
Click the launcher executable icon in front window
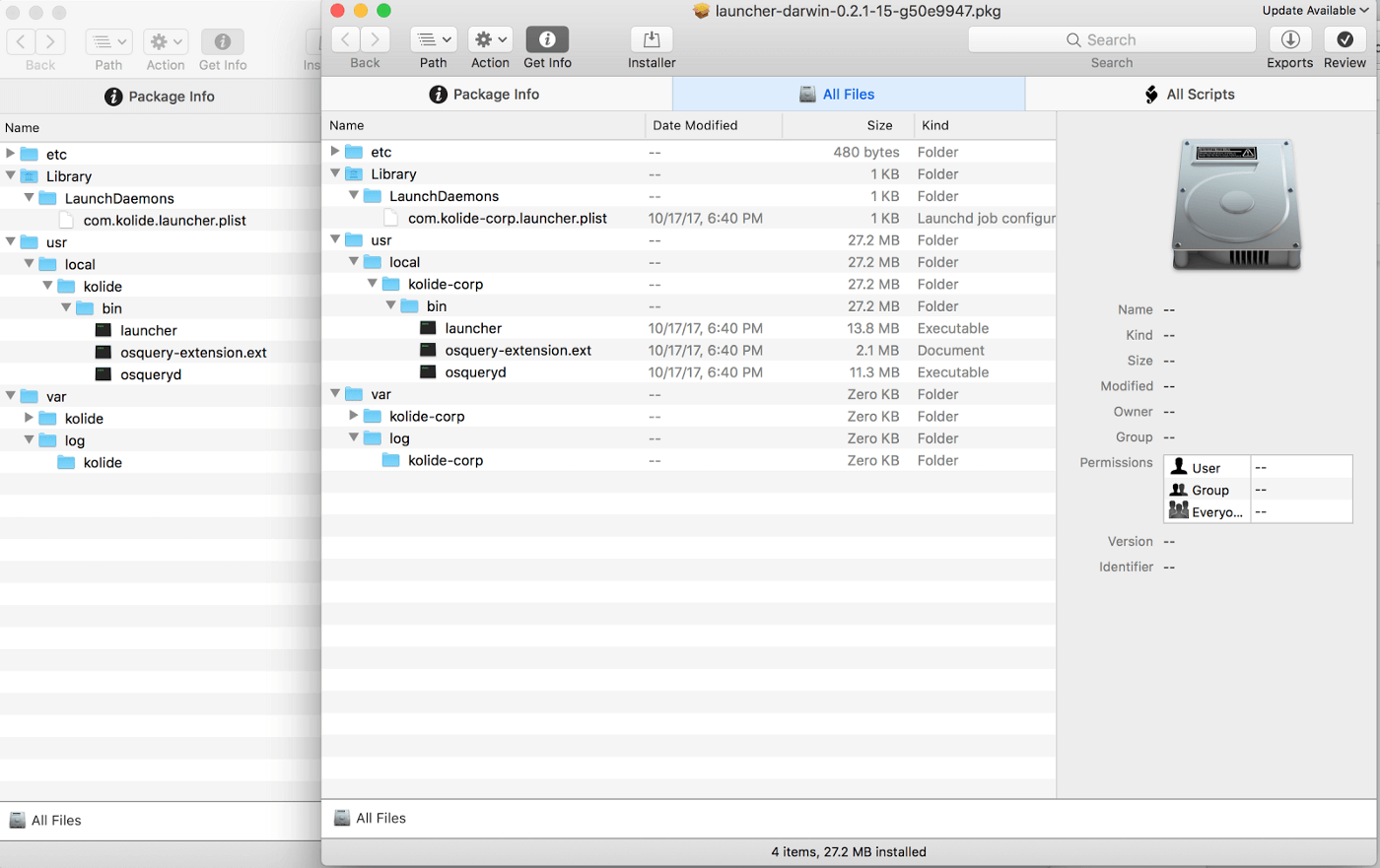(x=428, y=328)
